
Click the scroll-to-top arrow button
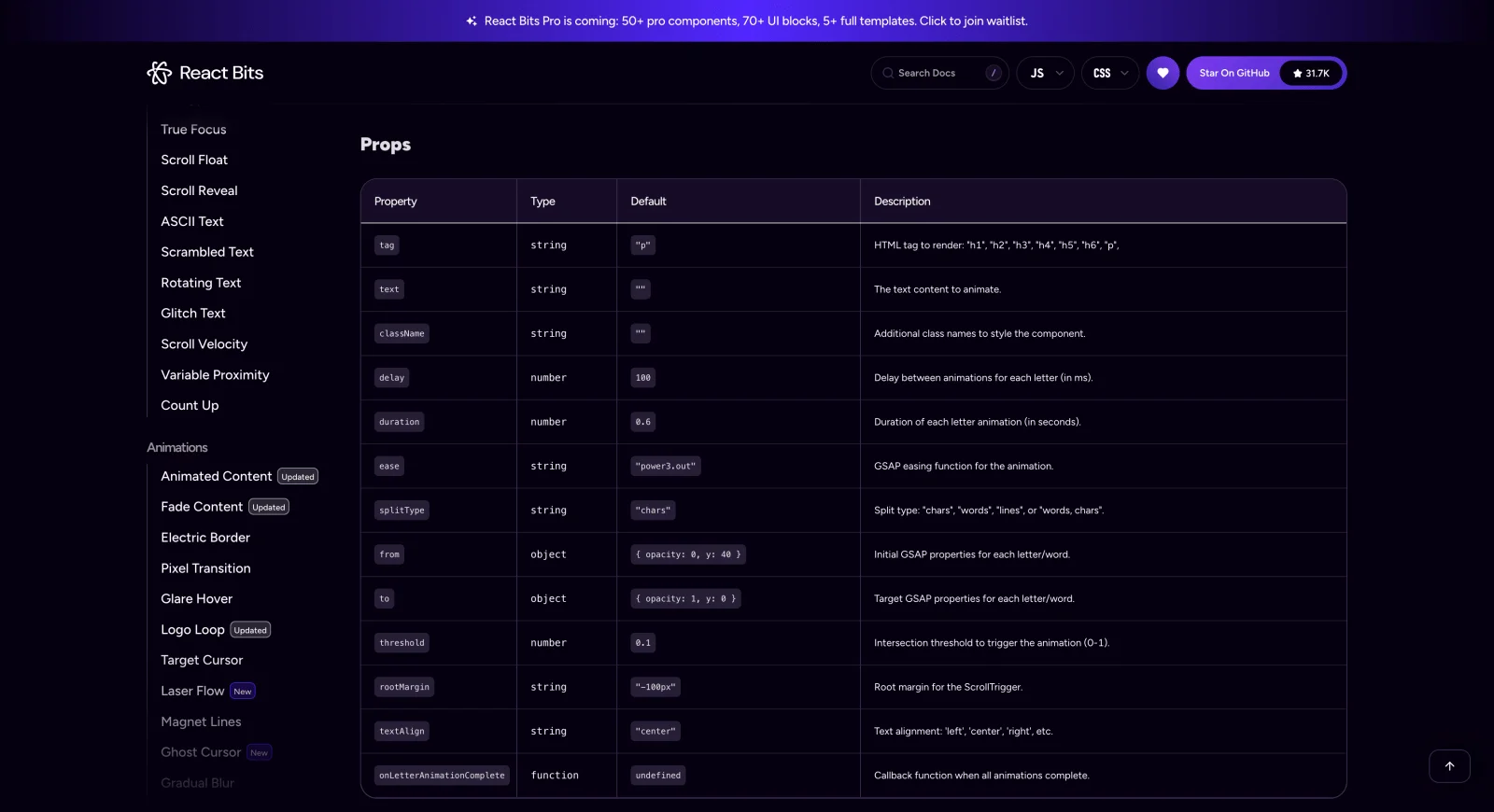(x=1449, y=766)
